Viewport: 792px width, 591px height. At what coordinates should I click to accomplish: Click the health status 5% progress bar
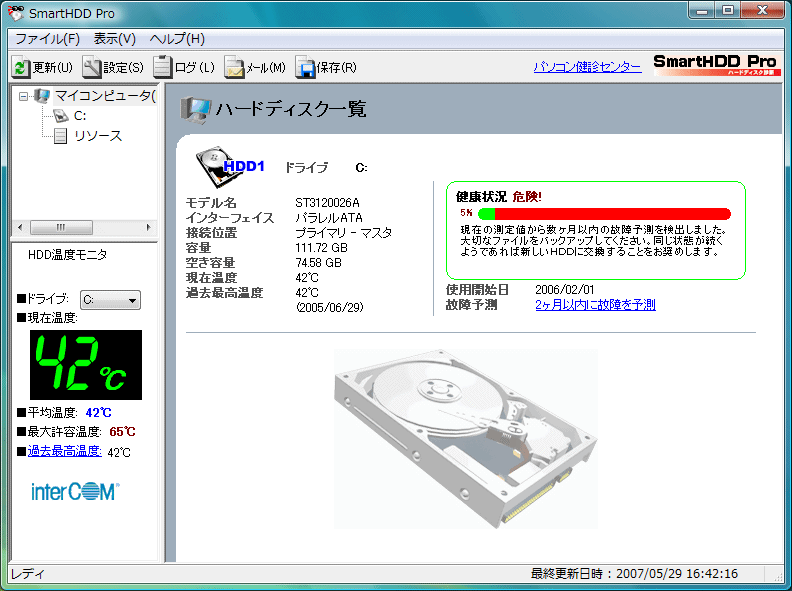point(604,214)
